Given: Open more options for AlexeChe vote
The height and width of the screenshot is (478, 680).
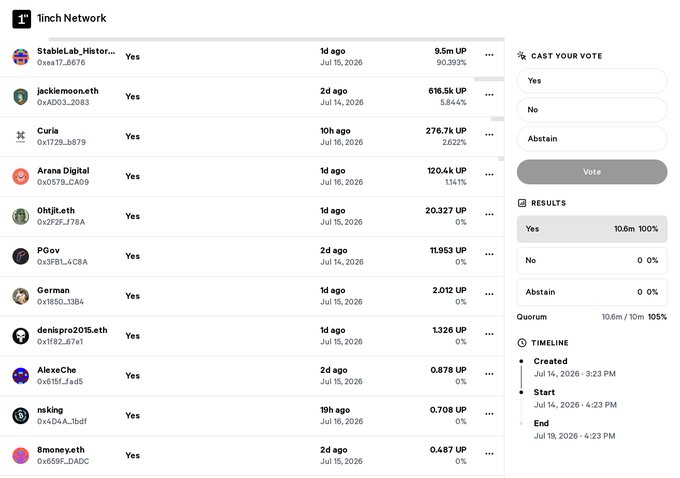Looking at the screenshot, I should coord(489,374).
